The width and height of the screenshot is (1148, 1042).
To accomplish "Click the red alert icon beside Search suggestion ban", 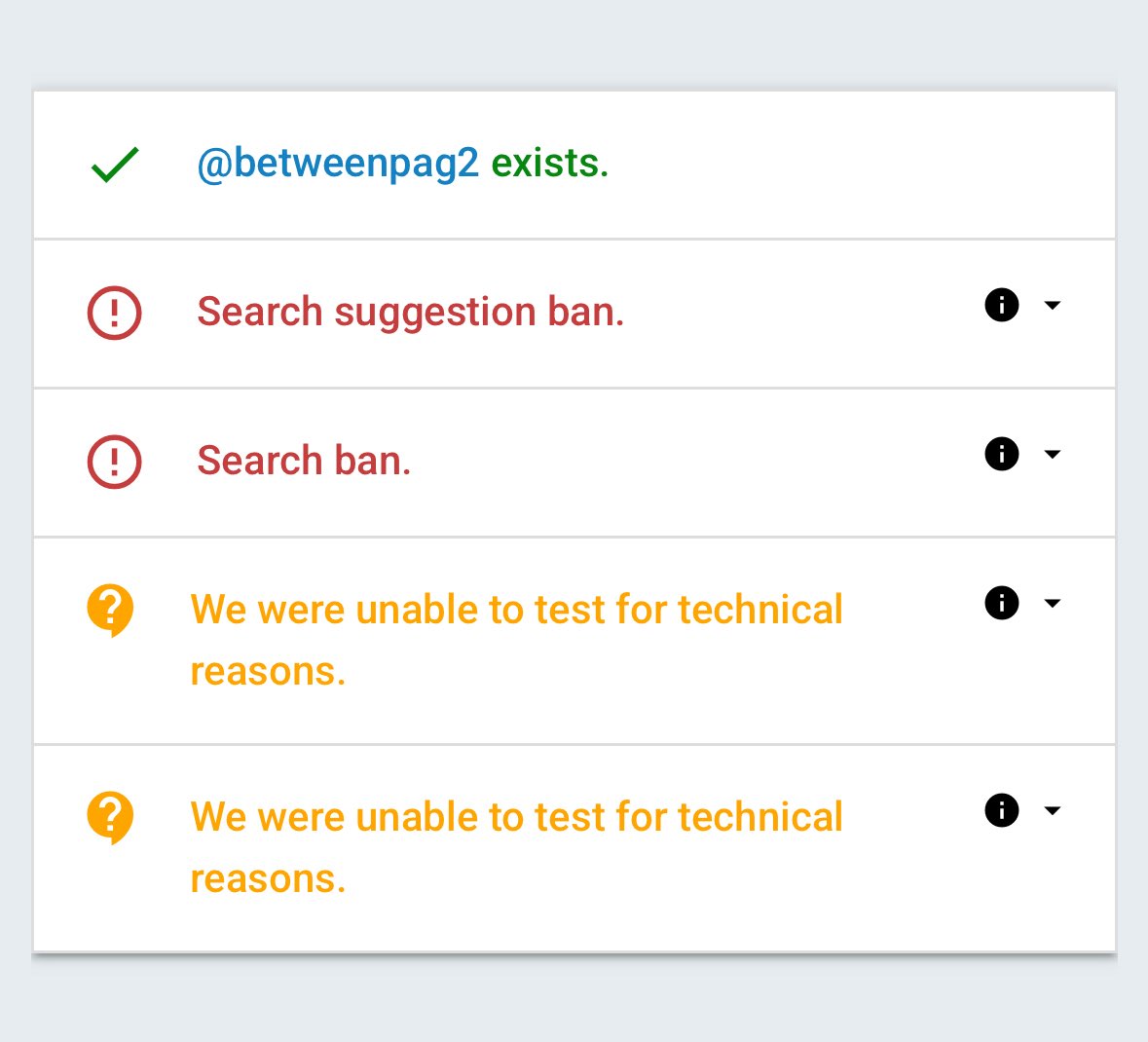I will tap(115, 313).
